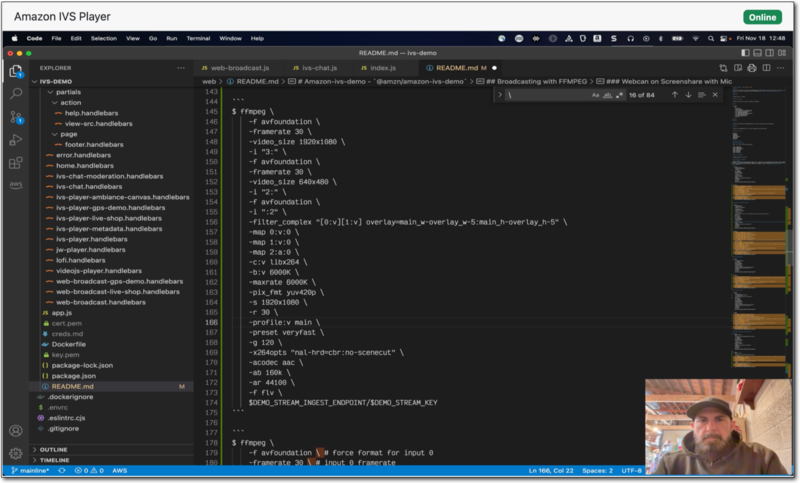Open the Selection menu
800x483 pixels.
click(x=104, y=38)
